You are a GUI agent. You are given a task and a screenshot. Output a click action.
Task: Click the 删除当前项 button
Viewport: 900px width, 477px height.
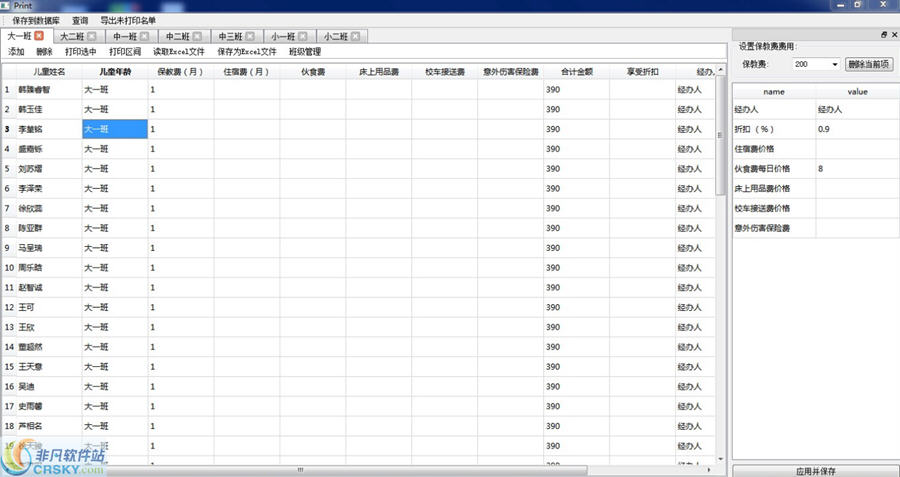869,64
